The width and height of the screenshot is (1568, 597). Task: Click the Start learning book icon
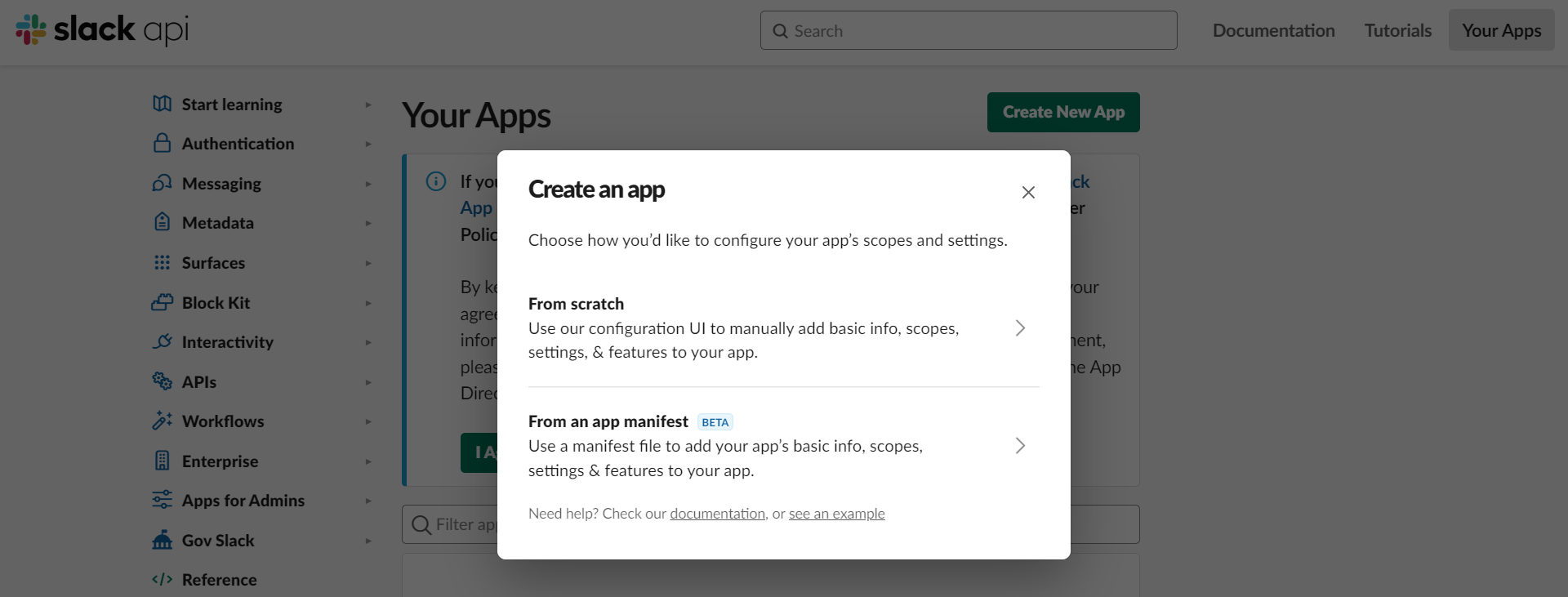(162, 104)
